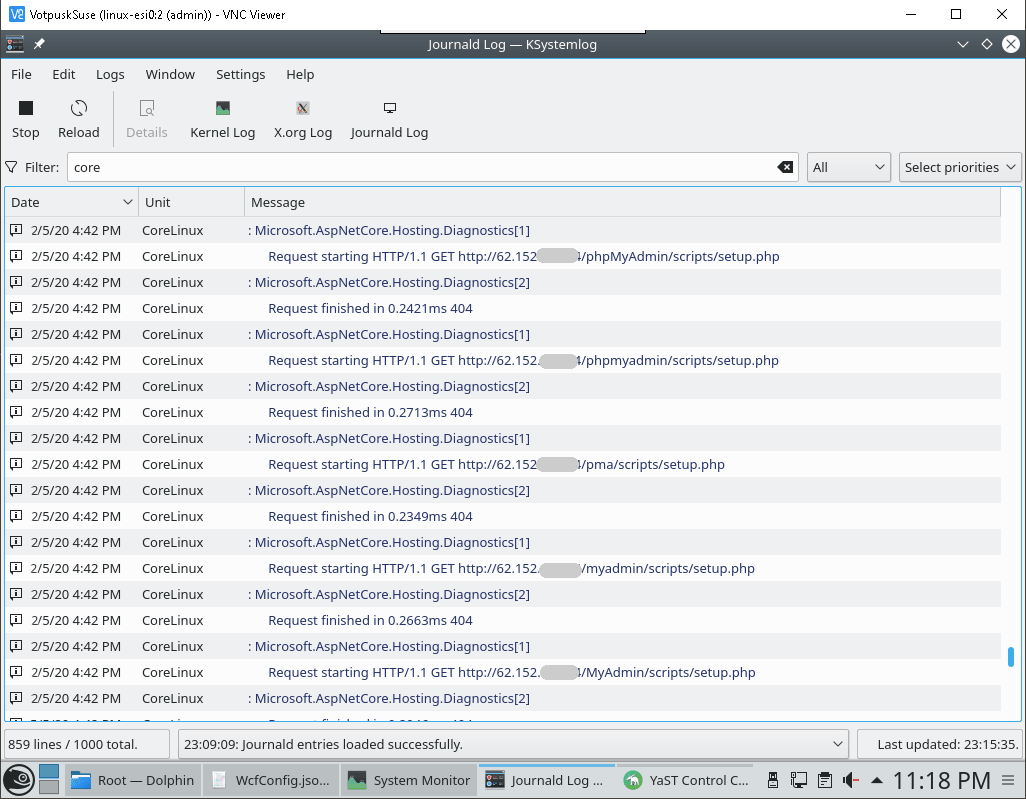Switch to YaST Control Center taskbar window
The image size is (1026, 799).
click(685, 780)
